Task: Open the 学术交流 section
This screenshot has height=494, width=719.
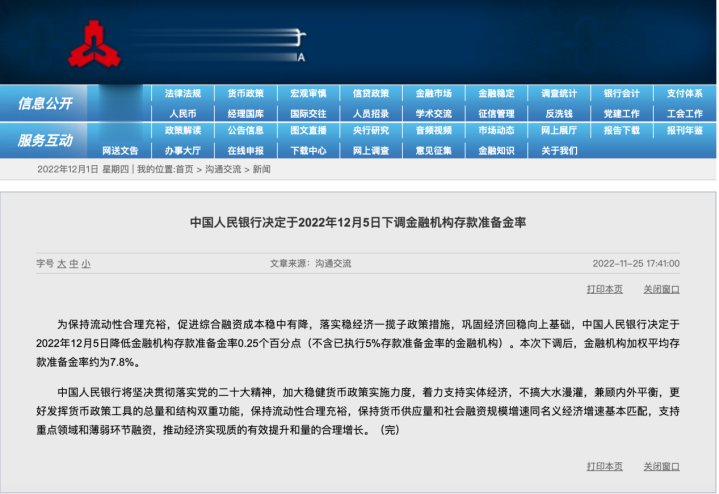Action: click(x=434, y=114)
